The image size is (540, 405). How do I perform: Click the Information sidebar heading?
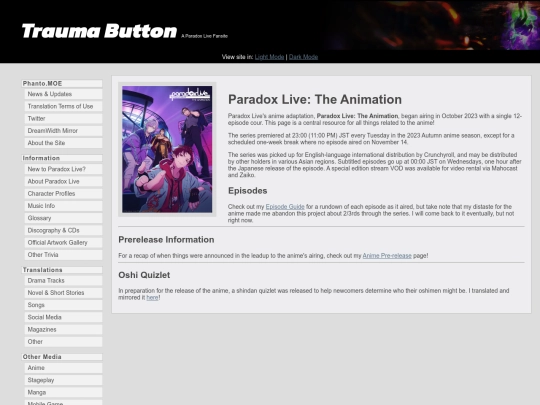click(62, 158)
